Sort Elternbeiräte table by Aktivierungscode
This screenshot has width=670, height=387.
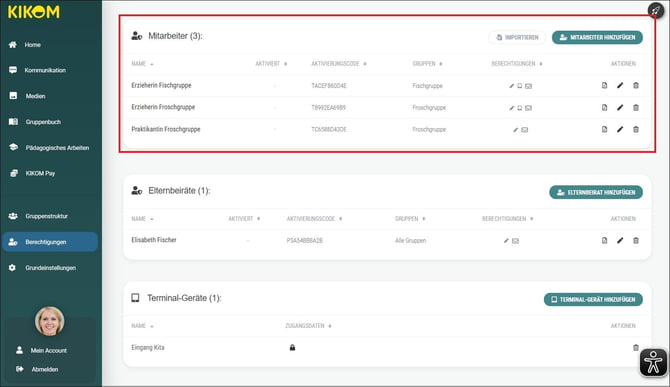click(314, 219)
